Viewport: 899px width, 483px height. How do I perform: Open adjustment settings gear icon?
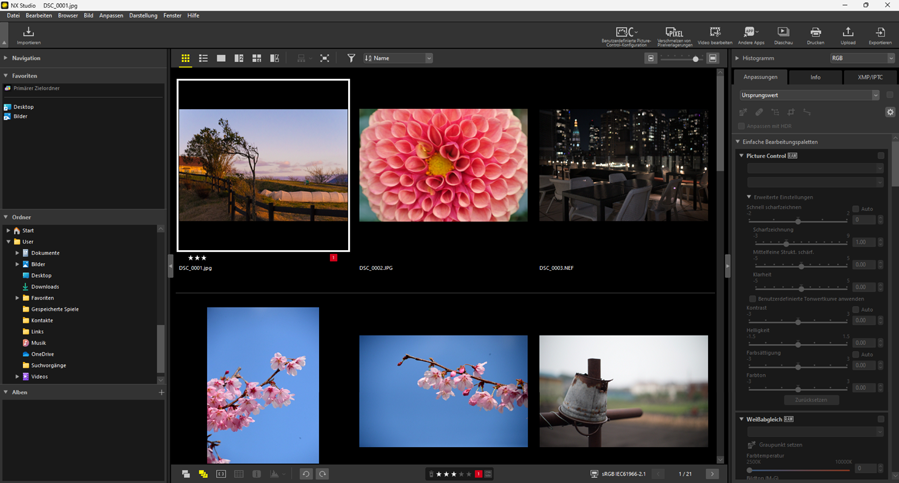(x=890, y=112)
